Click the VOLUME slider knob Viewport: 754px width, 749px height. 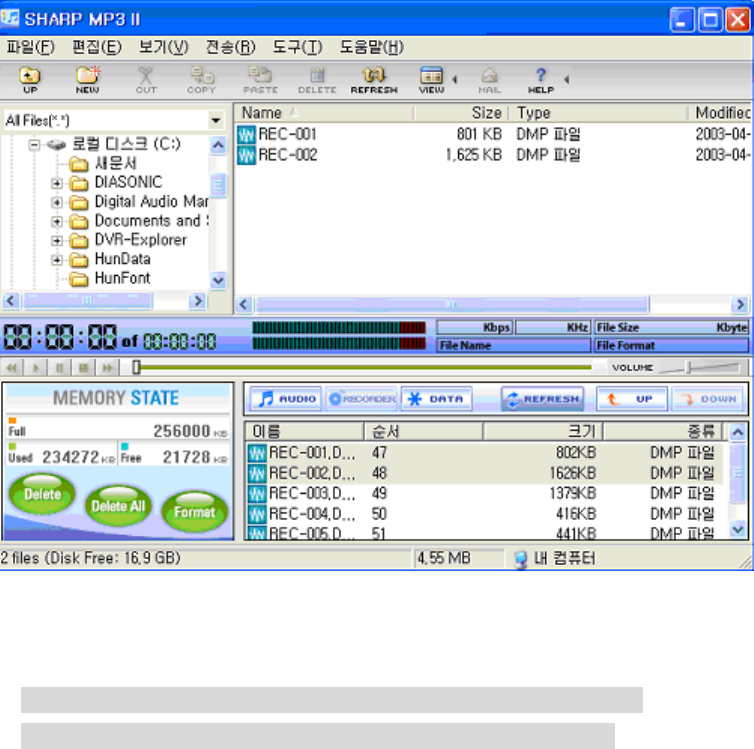coord(689,367)
